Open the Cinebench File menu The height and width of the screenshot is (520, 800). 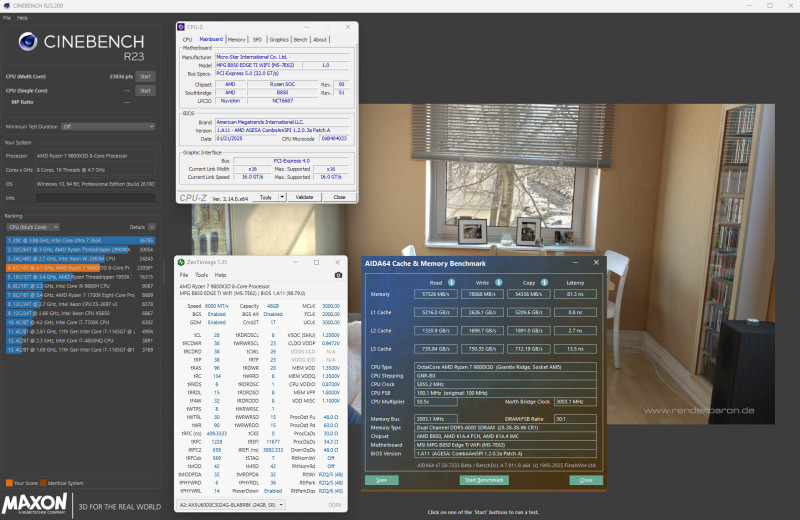click(x=7, y=18)
